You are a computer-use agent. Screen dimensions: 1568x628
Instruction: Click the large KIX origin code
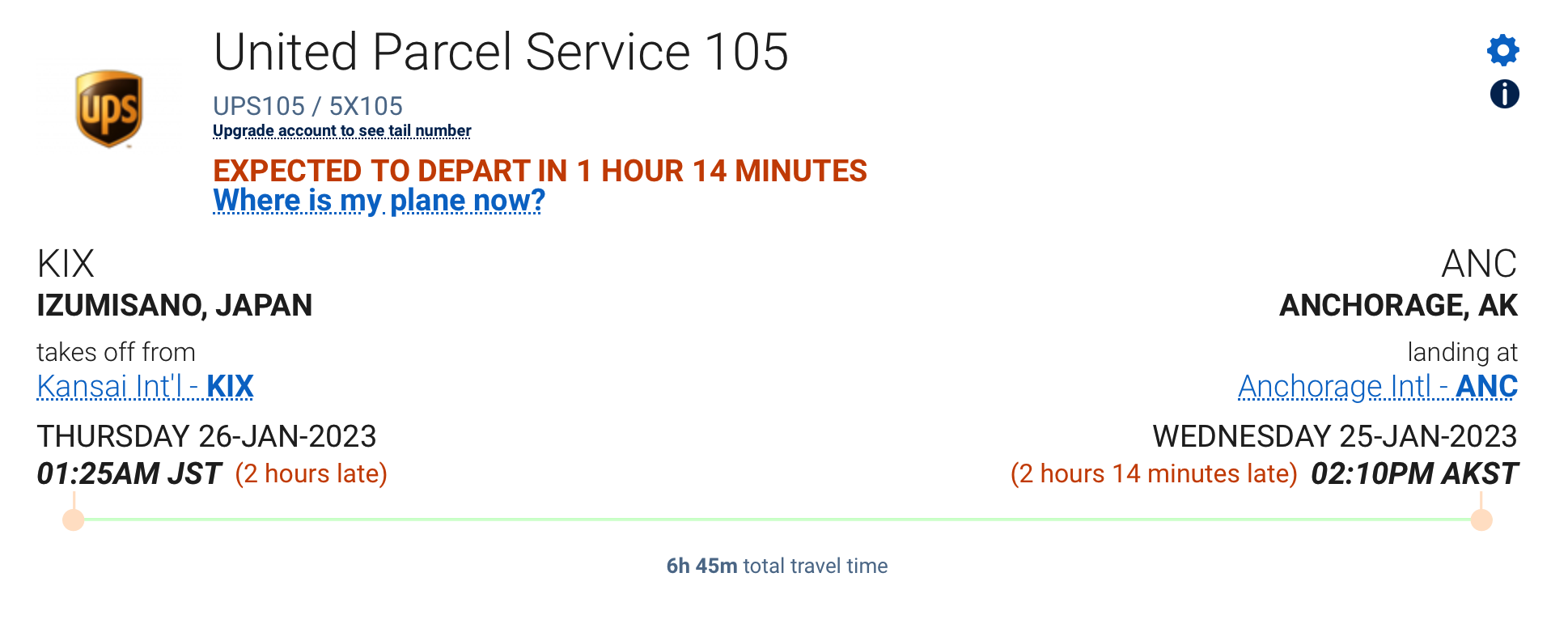66,264
